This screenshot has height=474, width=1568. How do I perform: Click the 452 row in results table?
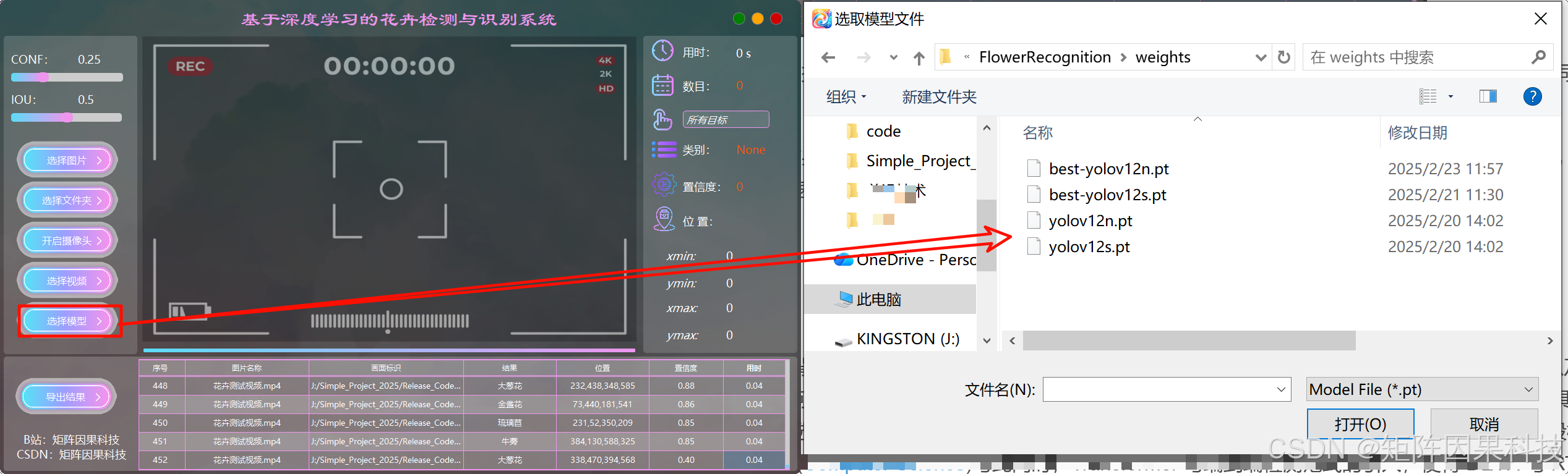click(x=462, y=460)
